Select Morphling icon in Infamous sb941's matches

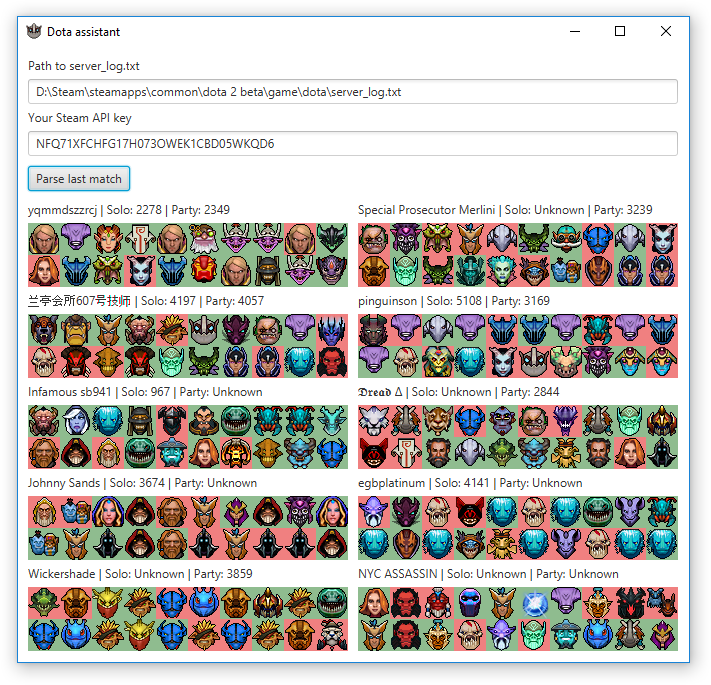108,421
